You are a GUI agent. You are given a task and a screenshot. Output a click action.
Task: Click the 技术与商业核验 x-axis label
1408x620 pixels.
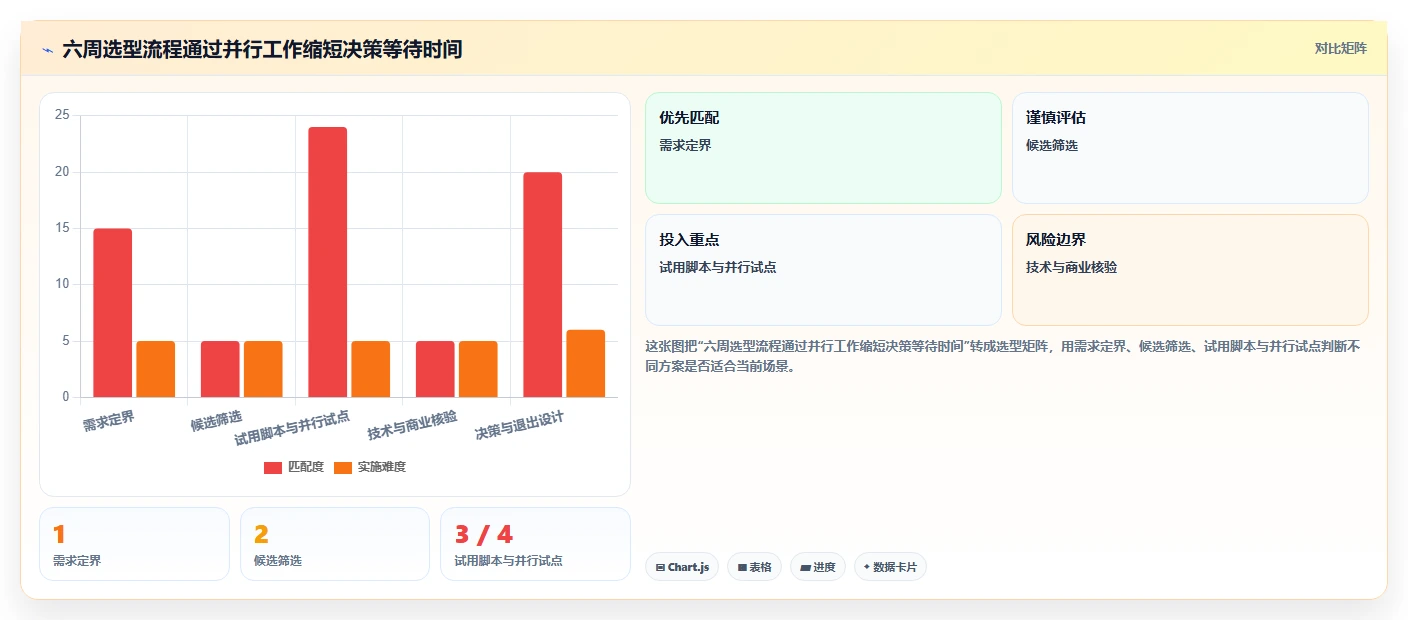[412, 426]
